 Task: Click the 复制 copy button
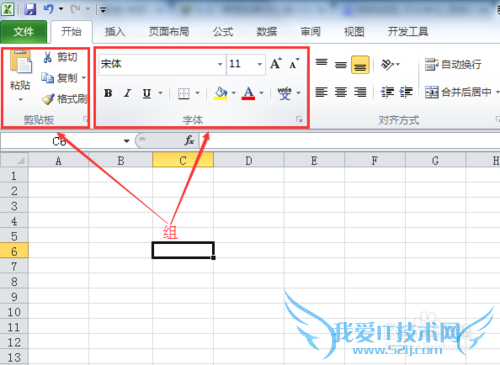click(59, 78)
